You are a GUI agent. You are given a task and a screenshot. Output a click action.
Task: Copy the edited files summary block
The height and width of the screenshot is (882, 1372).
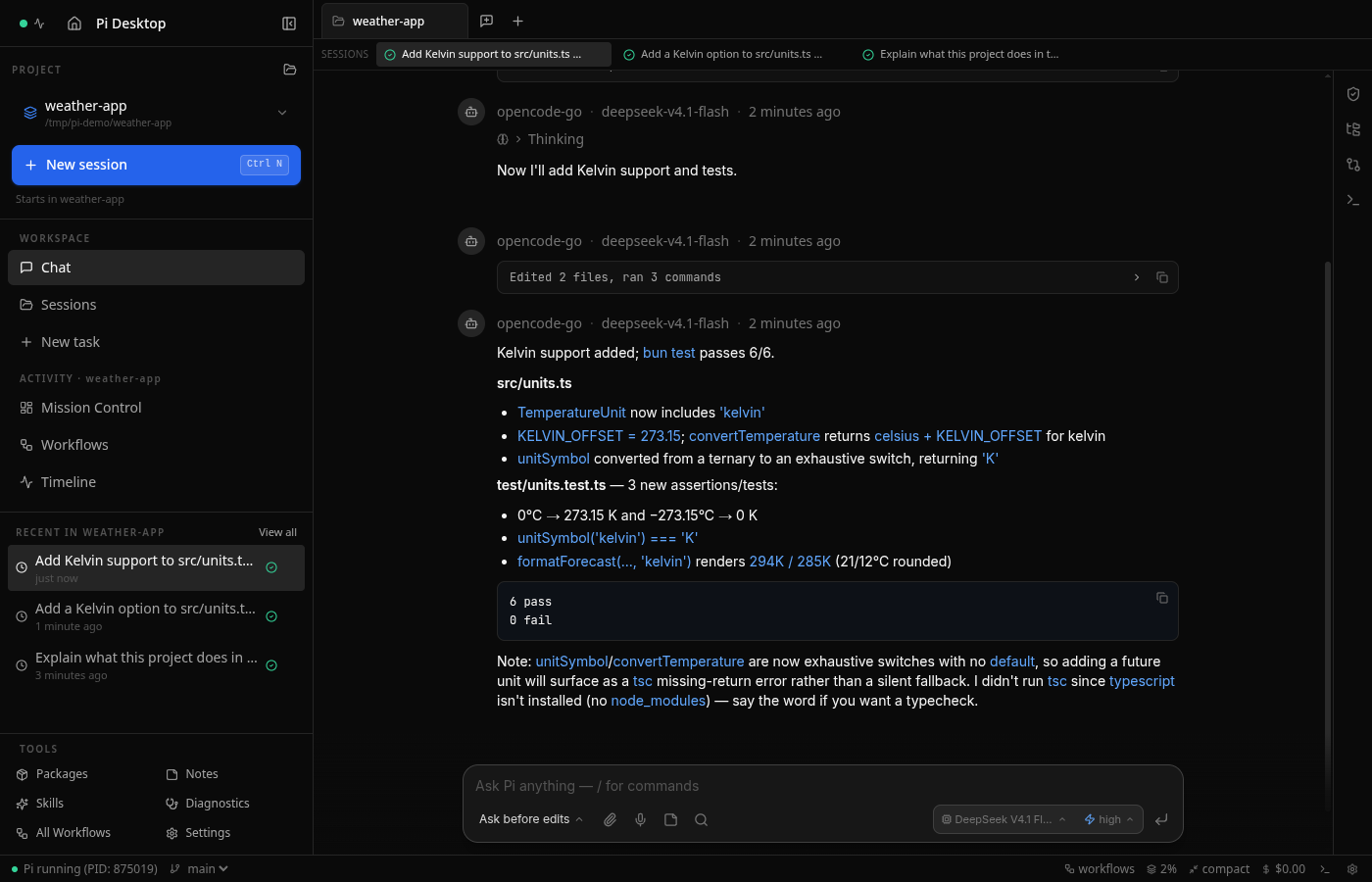[1162, 277]
